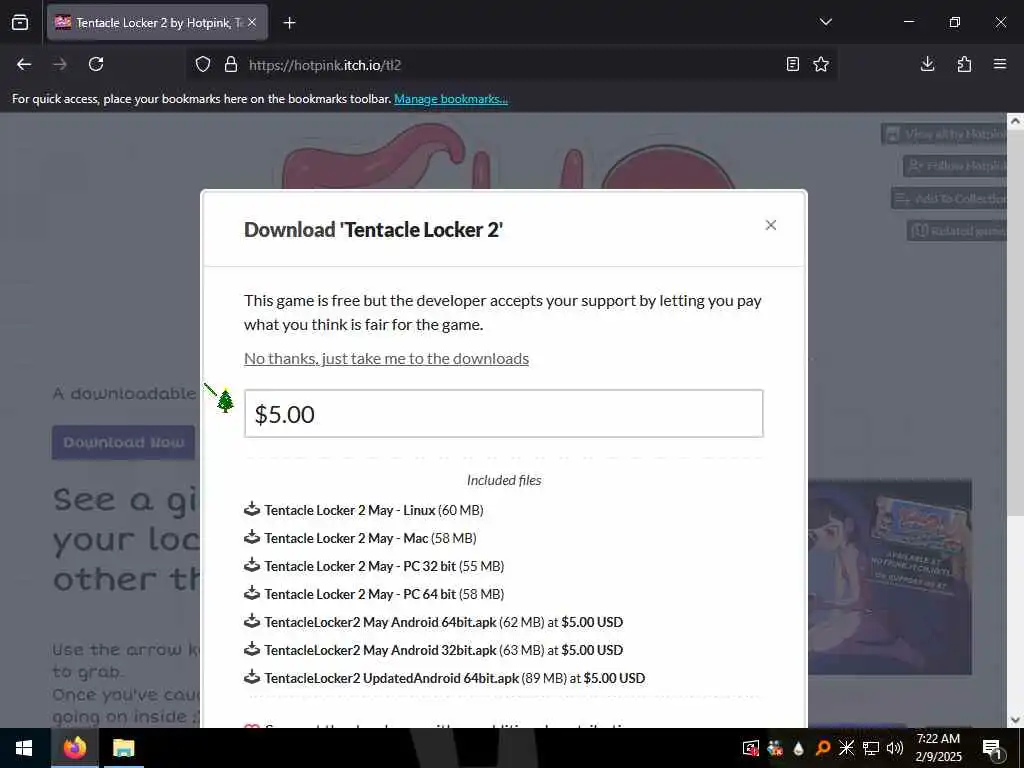The image size is (1024, 768).
Task: Click download icon beside May - Mac file
Action: pos(252,537)
